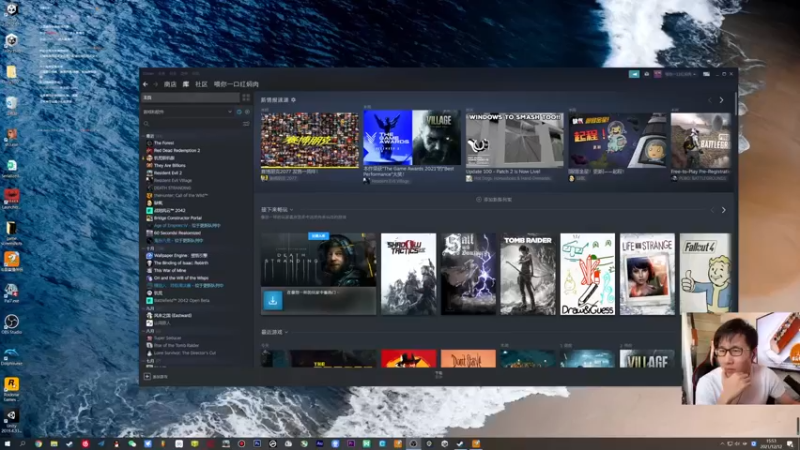Open advanced filter options beside search
The width and height of the screenshot is (800, 450).
coord(246,123)
